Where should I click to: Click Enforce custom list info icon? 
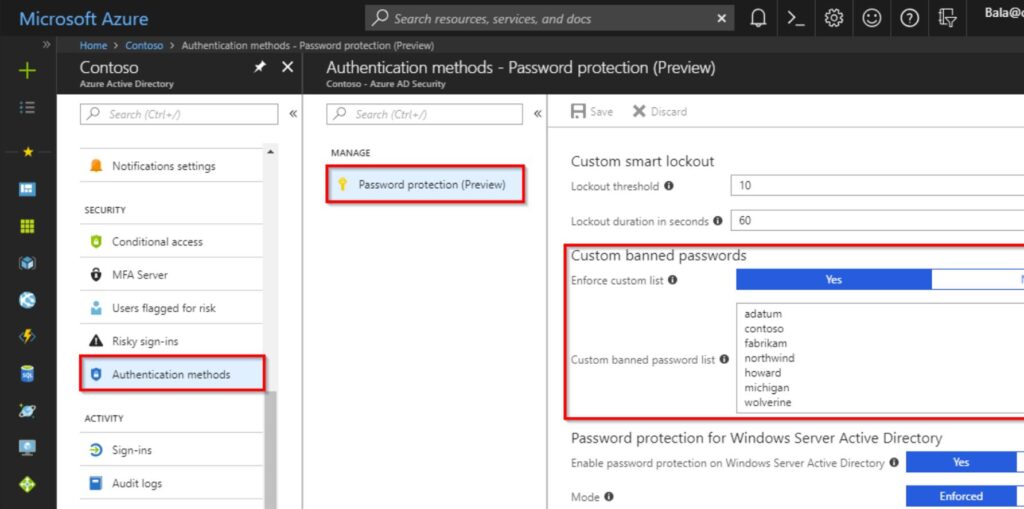[x=673, y=280]
